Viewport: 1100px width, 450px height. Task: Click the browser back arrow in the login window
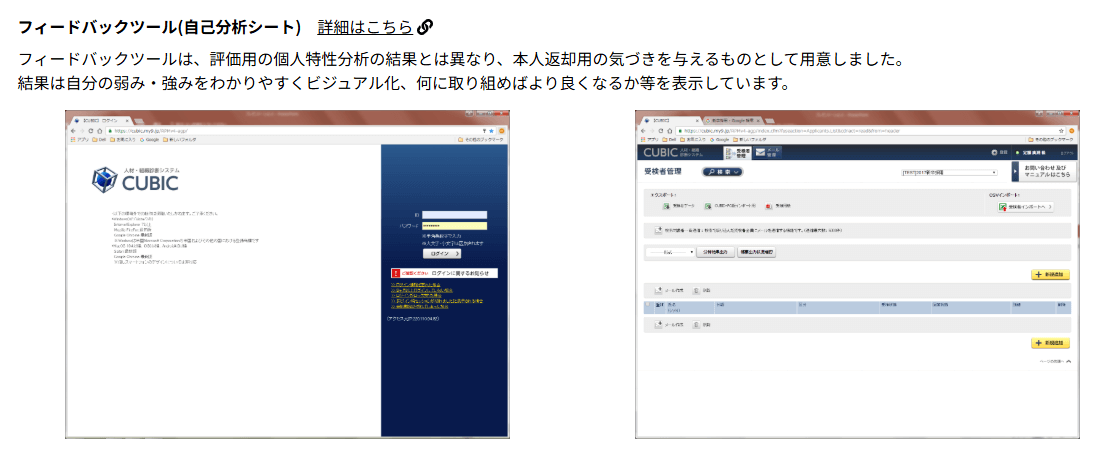[74, 131]
